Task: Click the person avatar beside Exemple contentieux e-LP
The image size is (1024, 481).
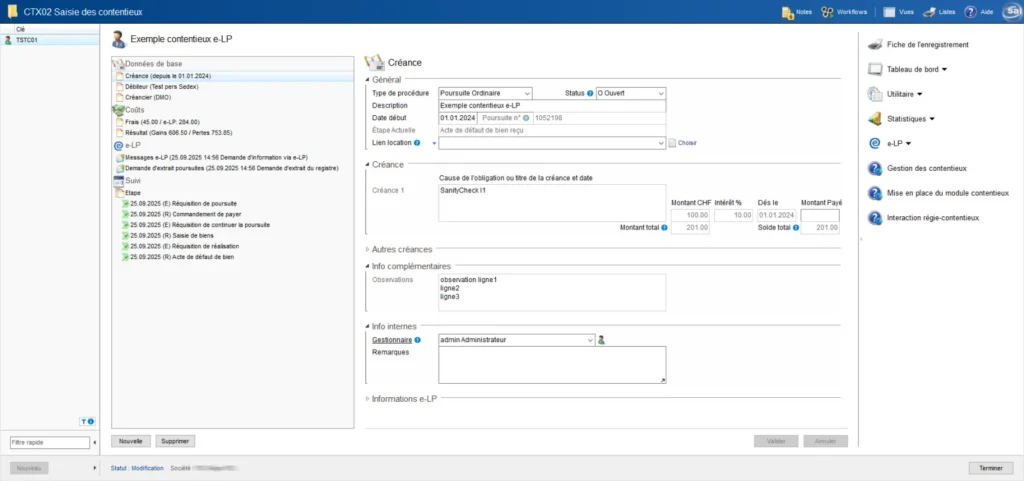Action: tap(118, 39)
